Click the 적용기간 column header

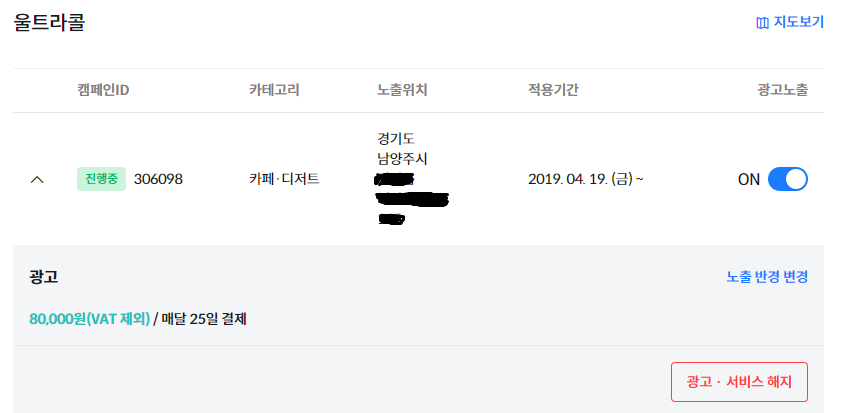coord(553,90)
